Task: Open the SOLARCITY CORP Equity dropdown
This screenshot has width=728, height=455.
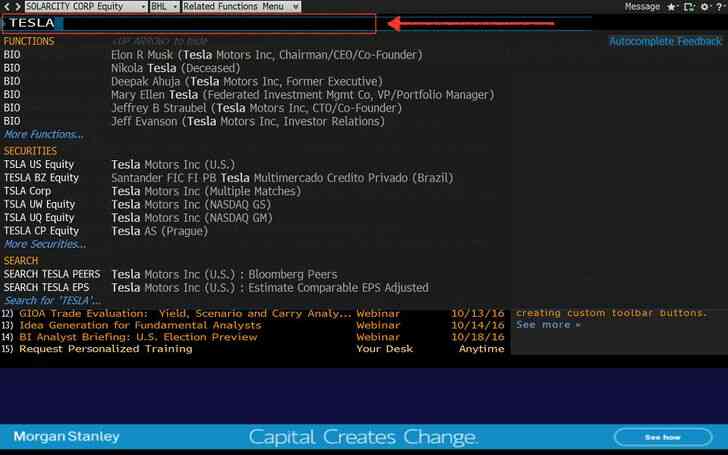Action: [86, 6]
